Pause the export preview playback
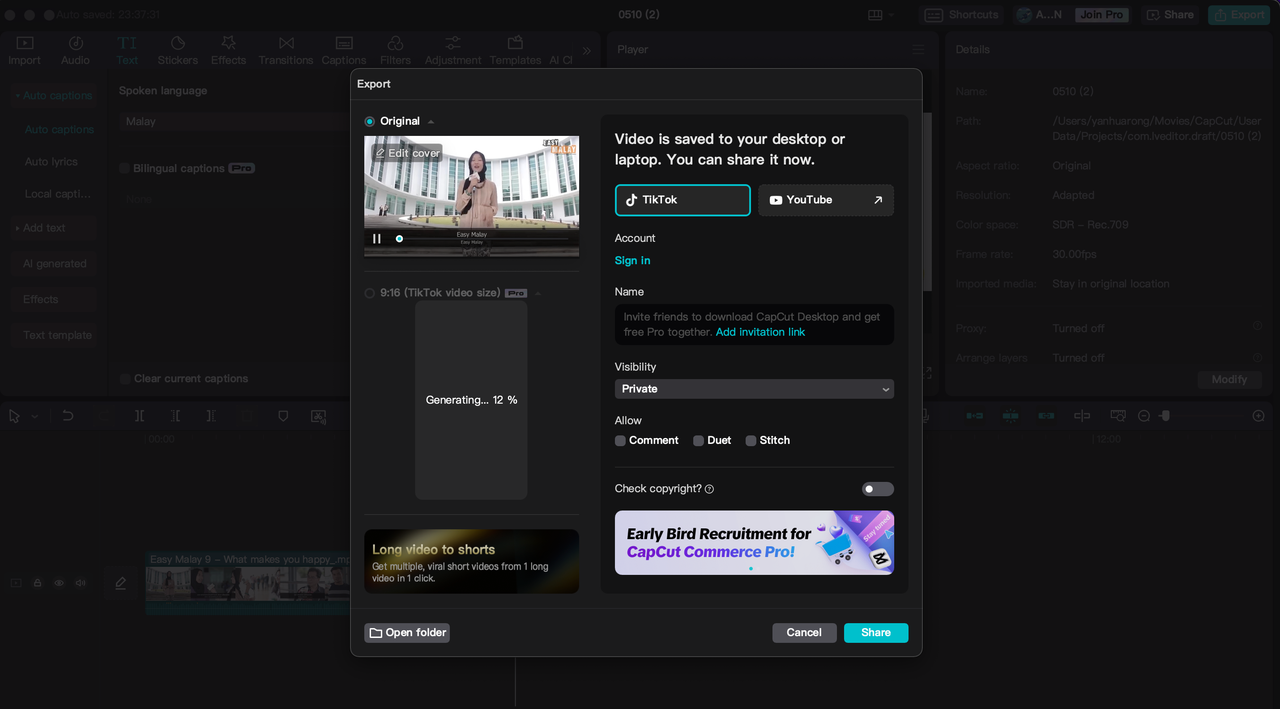Screen dimensions: 1280x709 (377, 238)
